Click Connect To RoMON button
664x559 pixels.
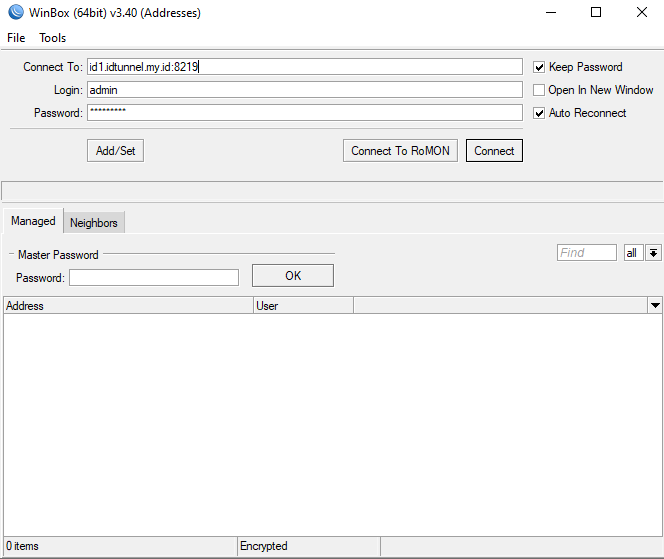(x=400, y=151)
